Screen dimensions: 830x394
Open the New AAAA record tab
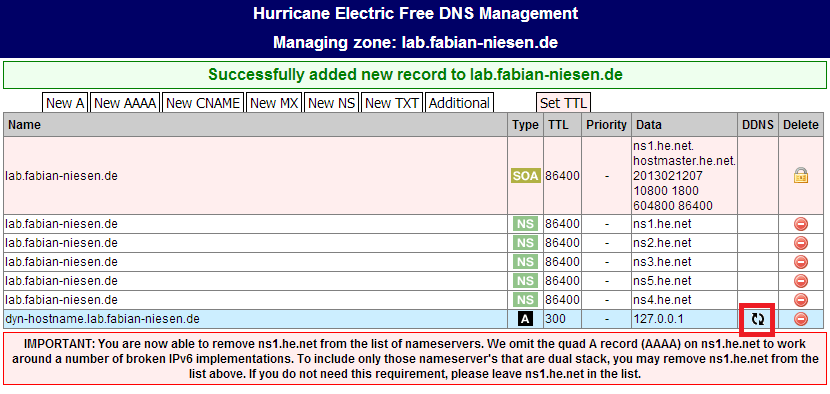(125, 103)
